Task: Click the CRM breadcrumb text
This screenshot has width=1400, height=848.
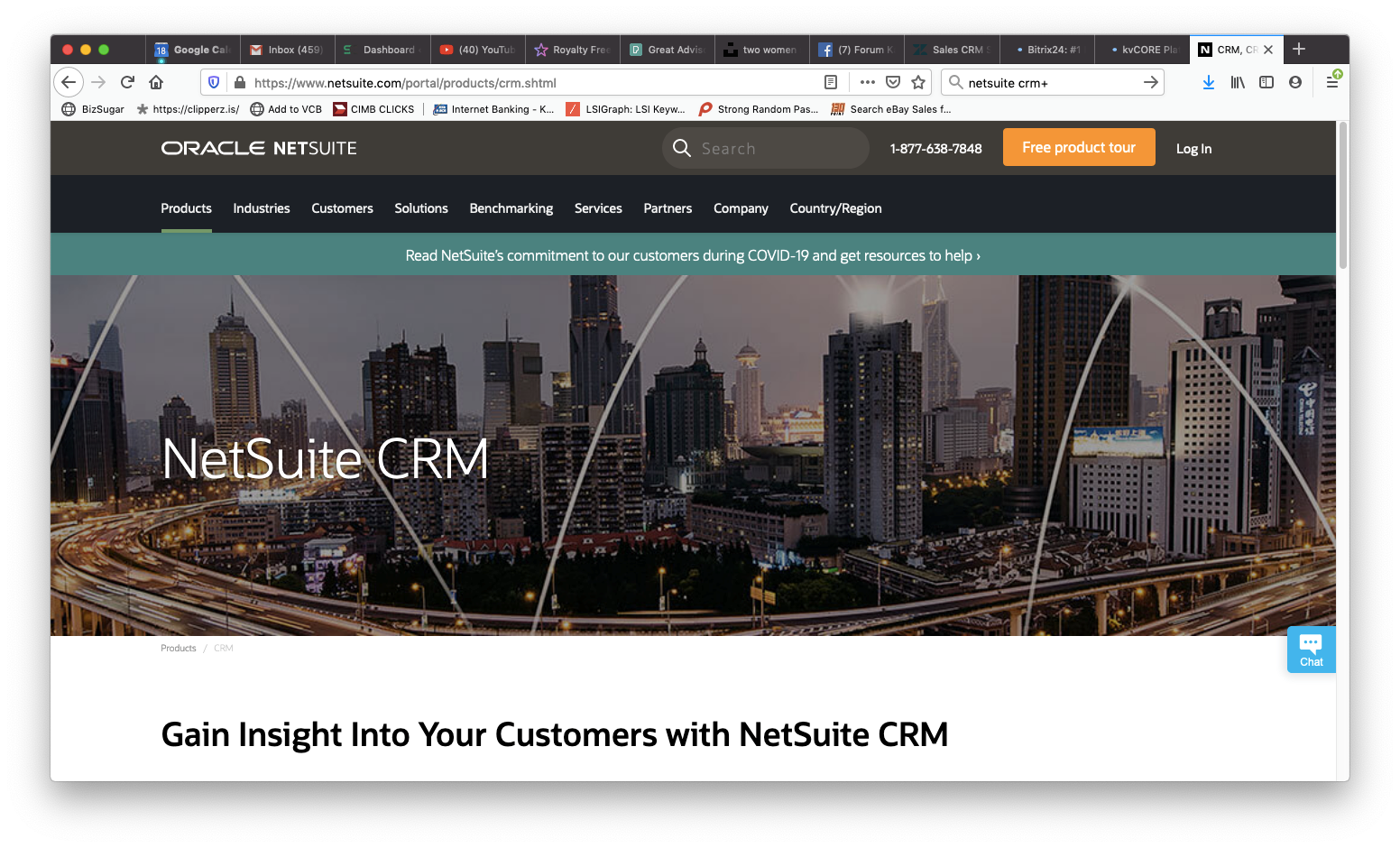Action: 224,649
